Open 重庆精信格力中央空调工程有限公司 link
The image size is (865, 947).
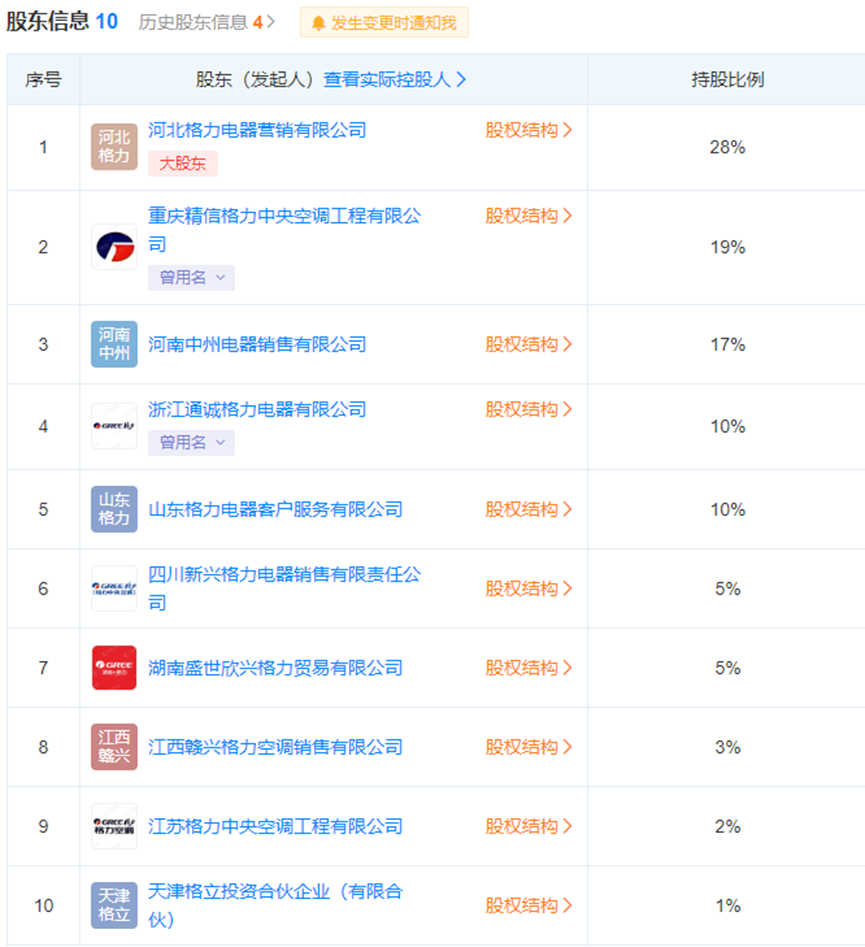285,230
